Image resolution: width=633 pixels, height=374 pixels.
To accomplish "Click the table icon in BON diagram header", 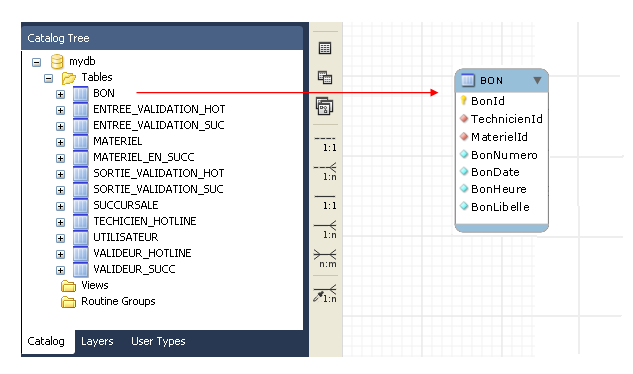I will [x=467, y=80].
